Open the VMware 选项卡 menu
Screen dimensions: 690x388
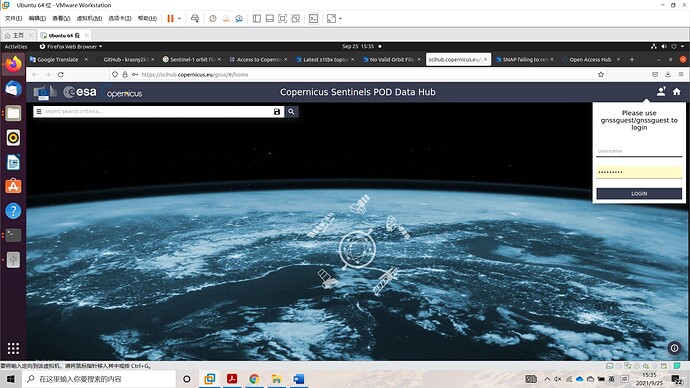pos(120,18)
